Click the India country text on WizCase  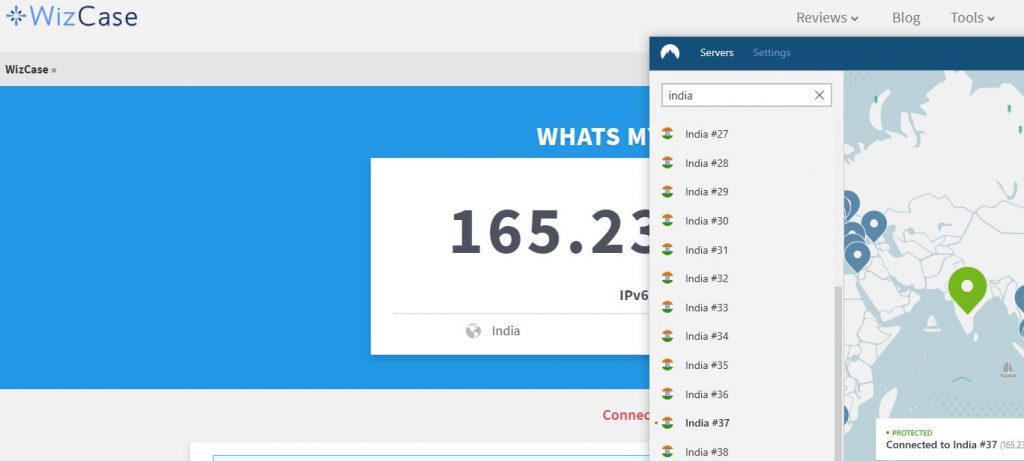pos(506,331)
